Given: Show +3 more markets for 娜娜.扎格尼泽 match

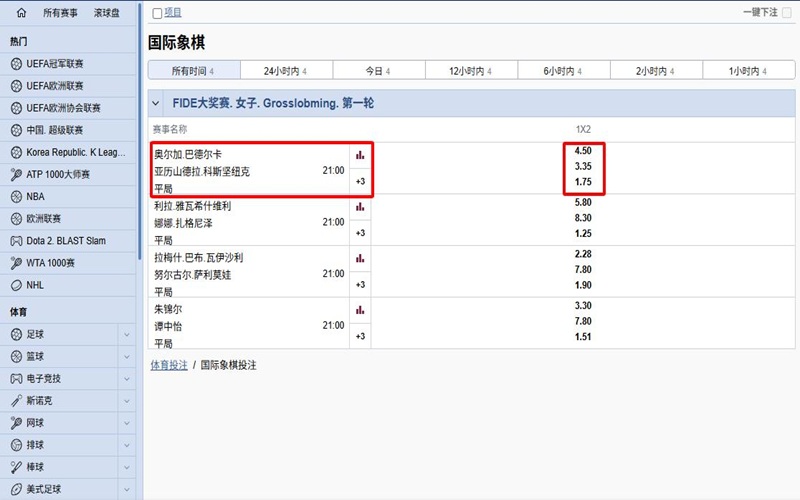Looking at the screenshot, I should (360, 233).
